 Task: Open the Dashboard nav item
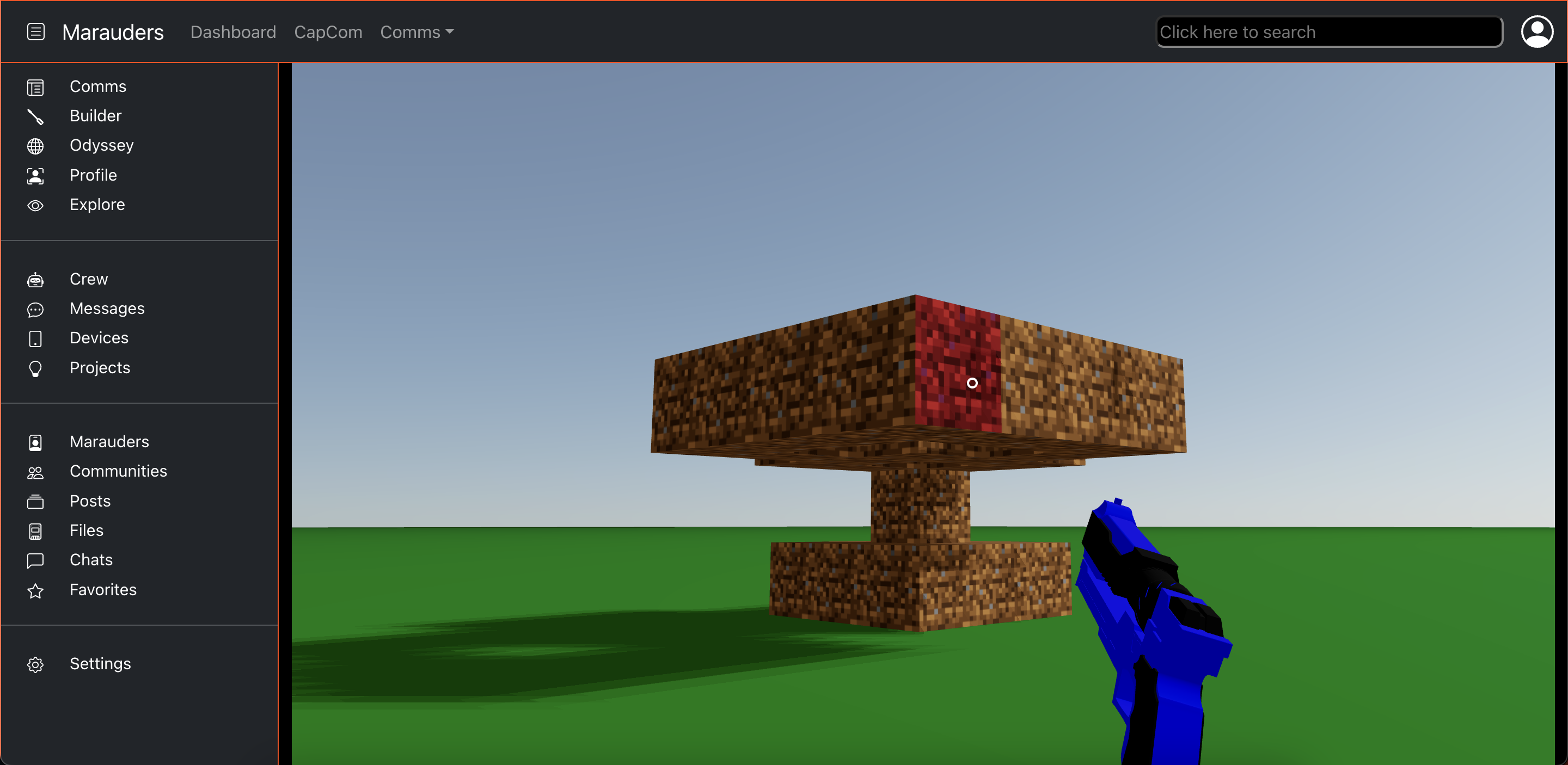[x=233, y=32]
